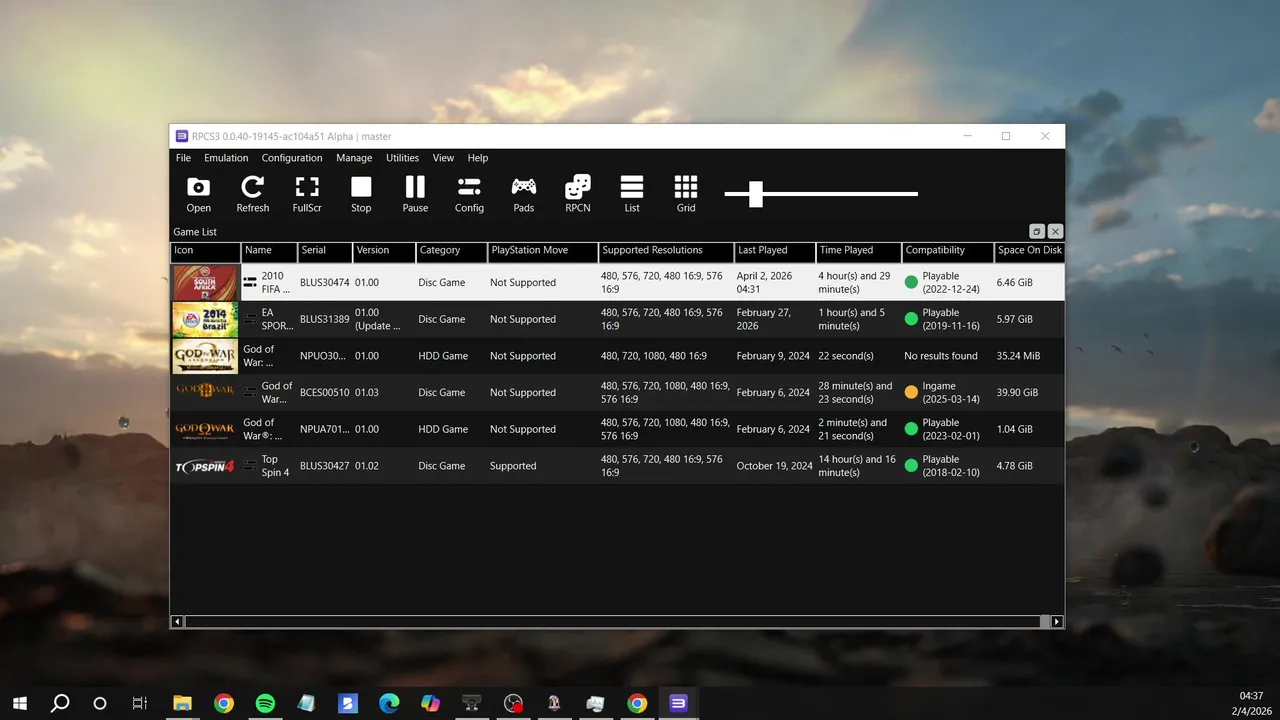Click the October 19, 2024 date cell
The width and height of the screenshot is (1280, 720).
[x=775, y=466]
